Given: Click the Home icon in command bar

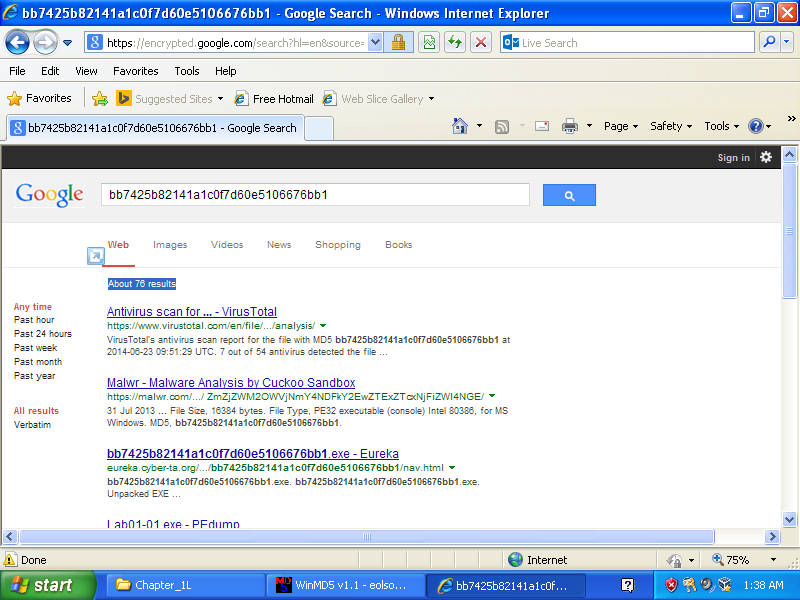Looking at the screenshot, I should [x=460, y=126].
